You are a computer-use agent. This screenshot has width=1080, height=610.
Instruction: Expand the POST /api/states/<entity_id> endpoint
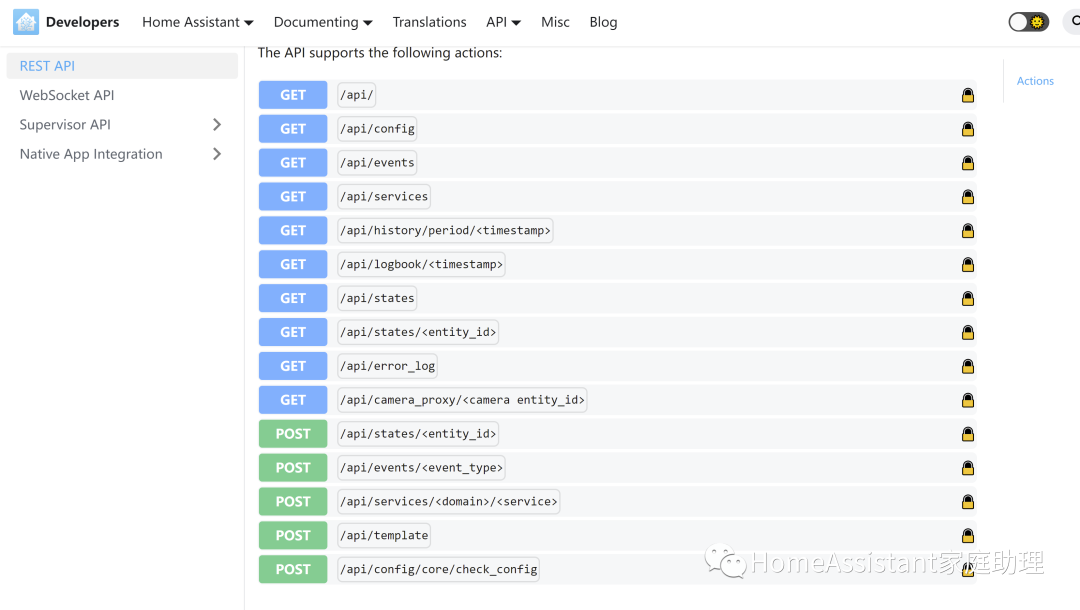(x=617, y=434)
